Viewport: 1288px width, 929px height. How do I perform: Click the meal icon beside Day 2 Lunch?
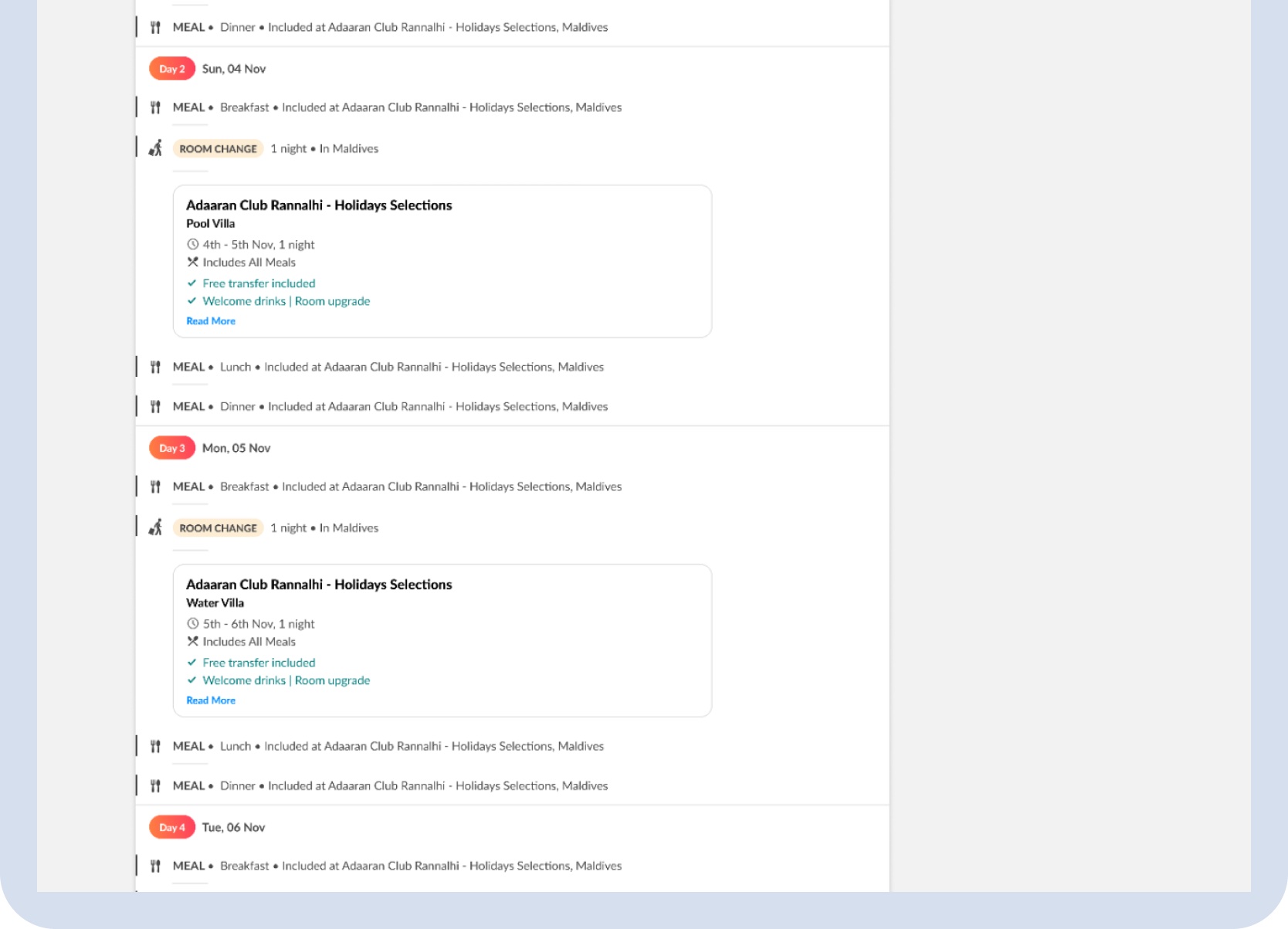(155, 368)
